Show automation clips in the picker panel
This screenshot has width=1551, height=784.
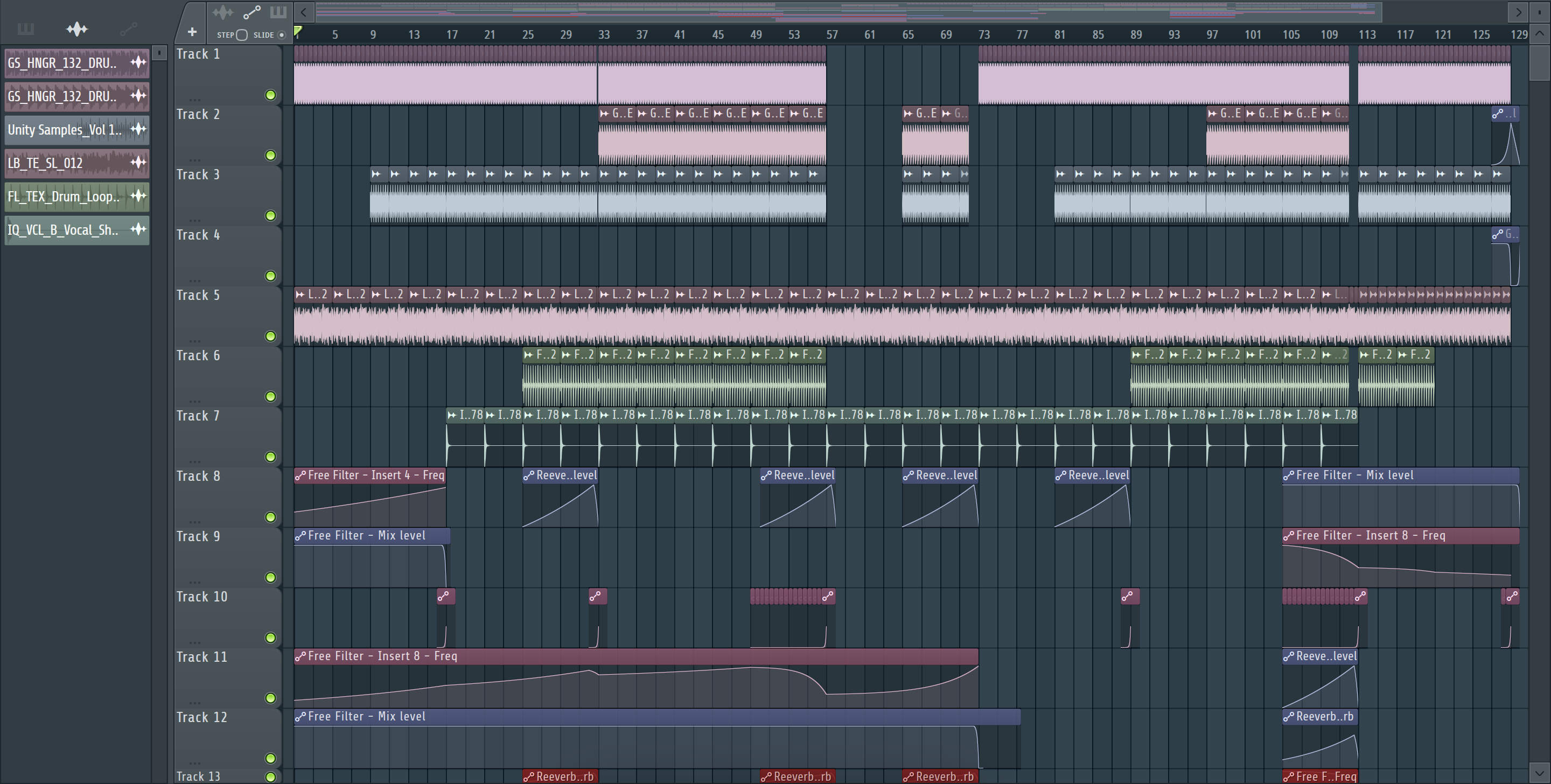128,29
